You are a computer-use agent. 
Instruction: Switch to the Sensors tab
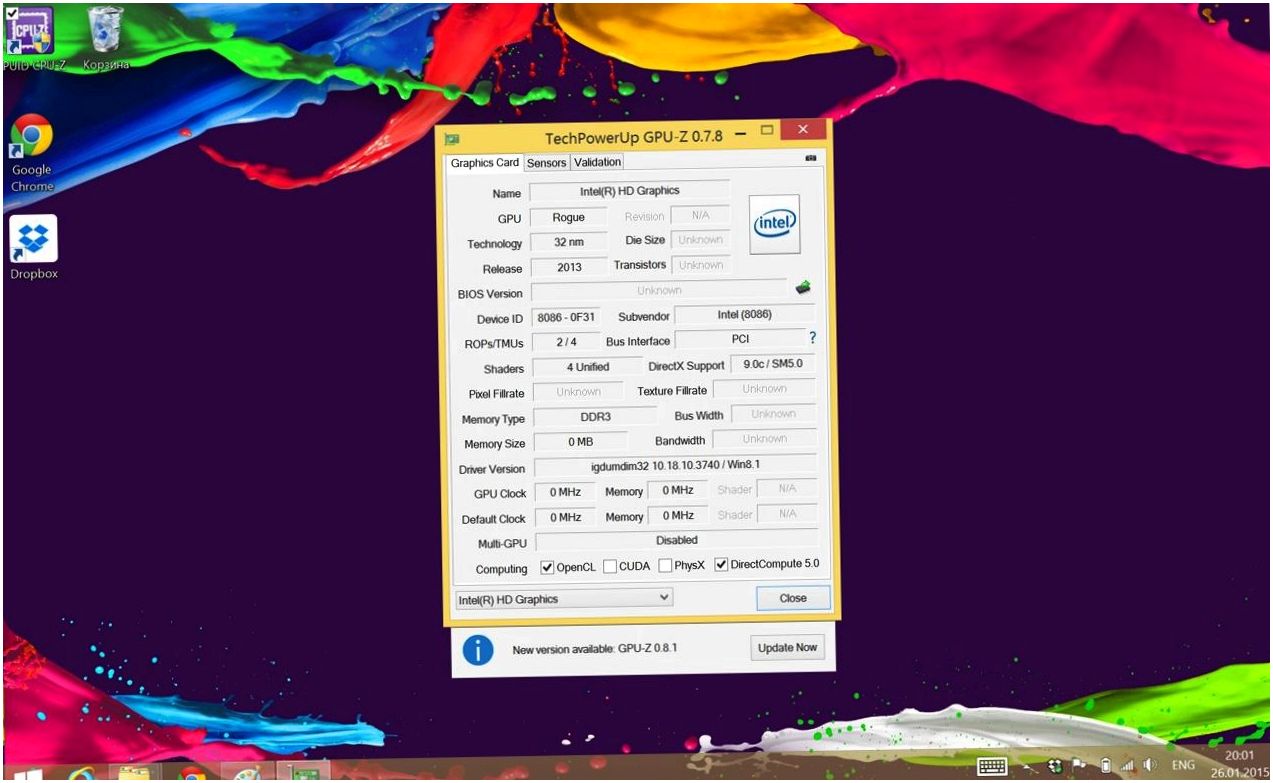(546, 163)
